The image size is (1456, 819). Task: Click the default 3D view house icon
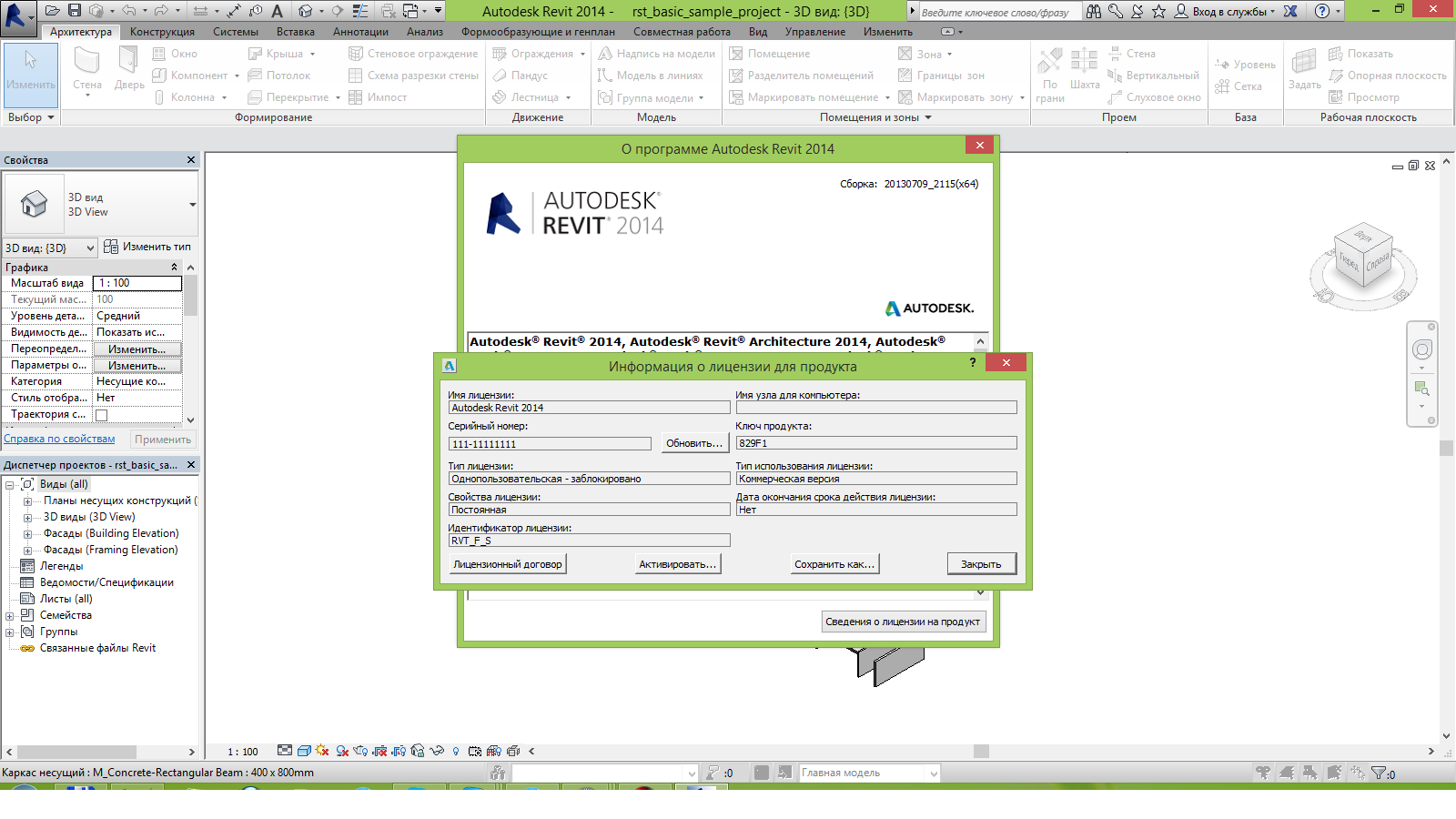coord(305,11)
